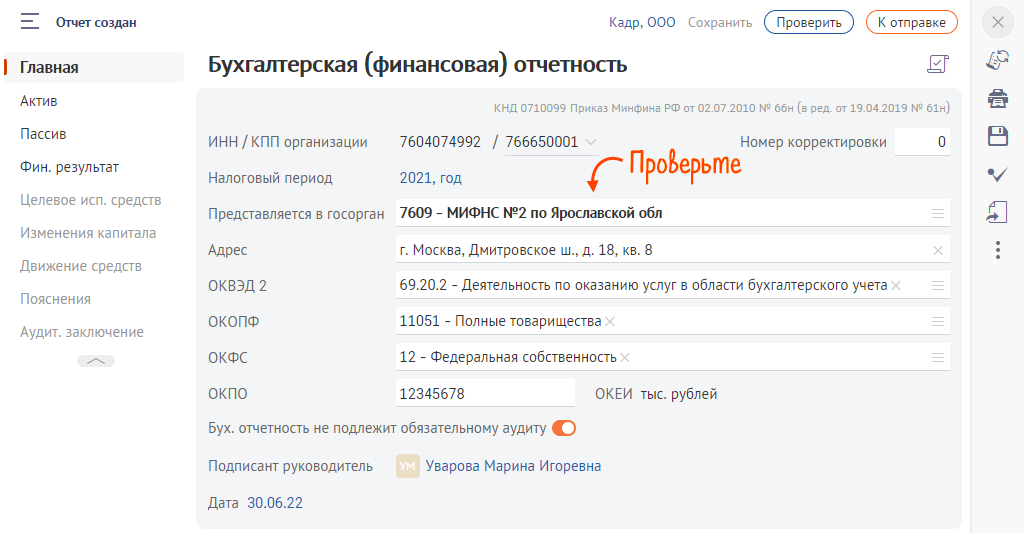This screenshot has width=1024, height=533.
Task: Click the 2021, год tax period link
Action: pyautogui.click(x=430, y=178)
